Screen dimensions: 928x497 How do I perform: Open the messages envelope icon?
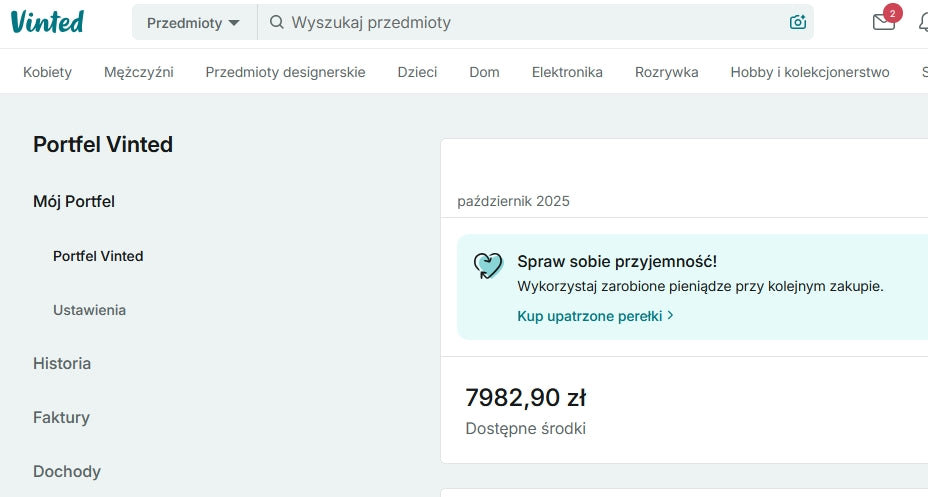click(884, 21)
